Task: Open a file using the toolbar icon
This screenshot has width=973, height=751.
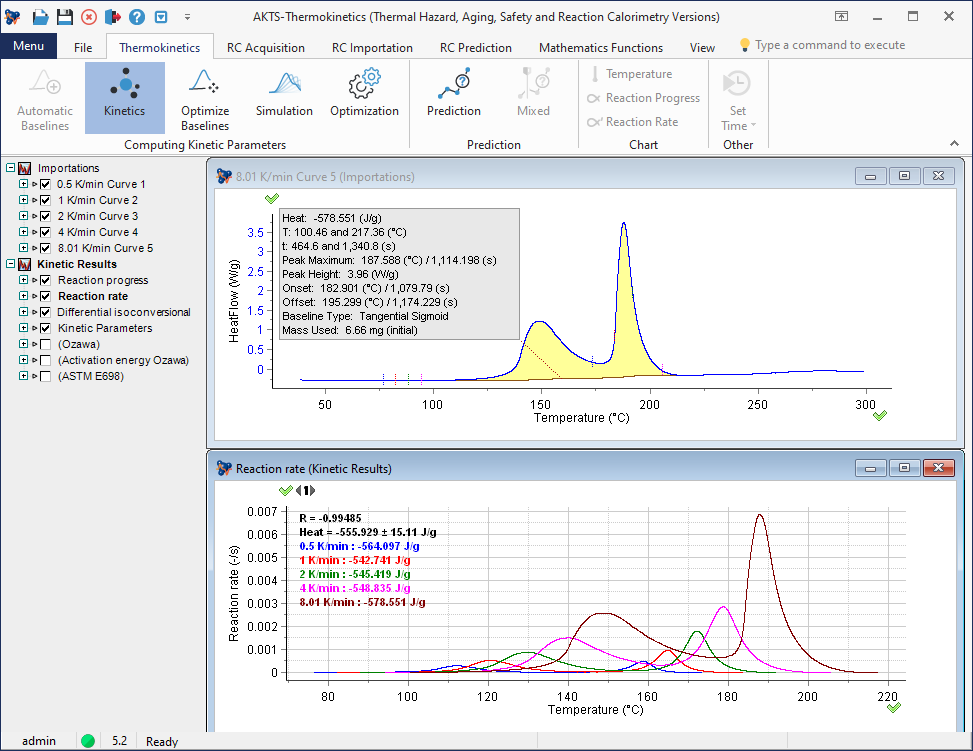Action: pyautogui.click(x=40, y=16)
